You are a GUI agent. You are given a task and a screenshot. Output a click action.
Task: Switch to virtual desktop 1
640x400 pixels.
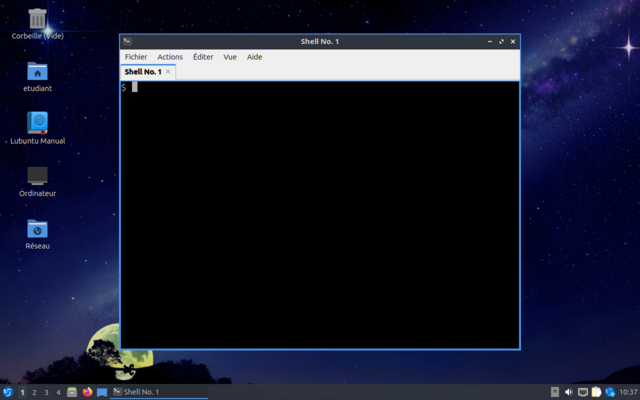coord(22,392)
